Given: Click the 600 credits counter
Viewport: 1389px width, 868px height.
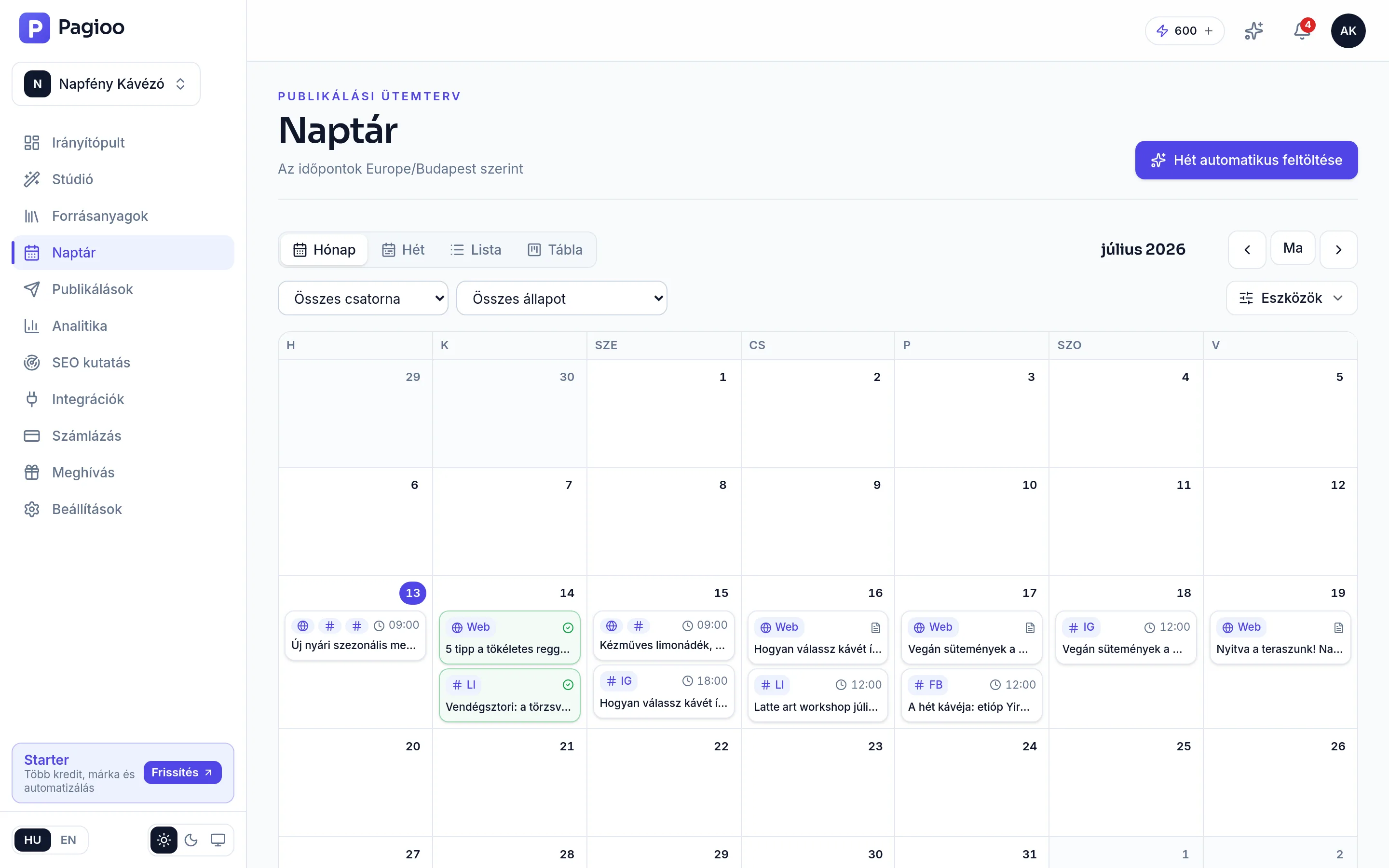Looking at the screenshot, I should tap(1185, 31).
